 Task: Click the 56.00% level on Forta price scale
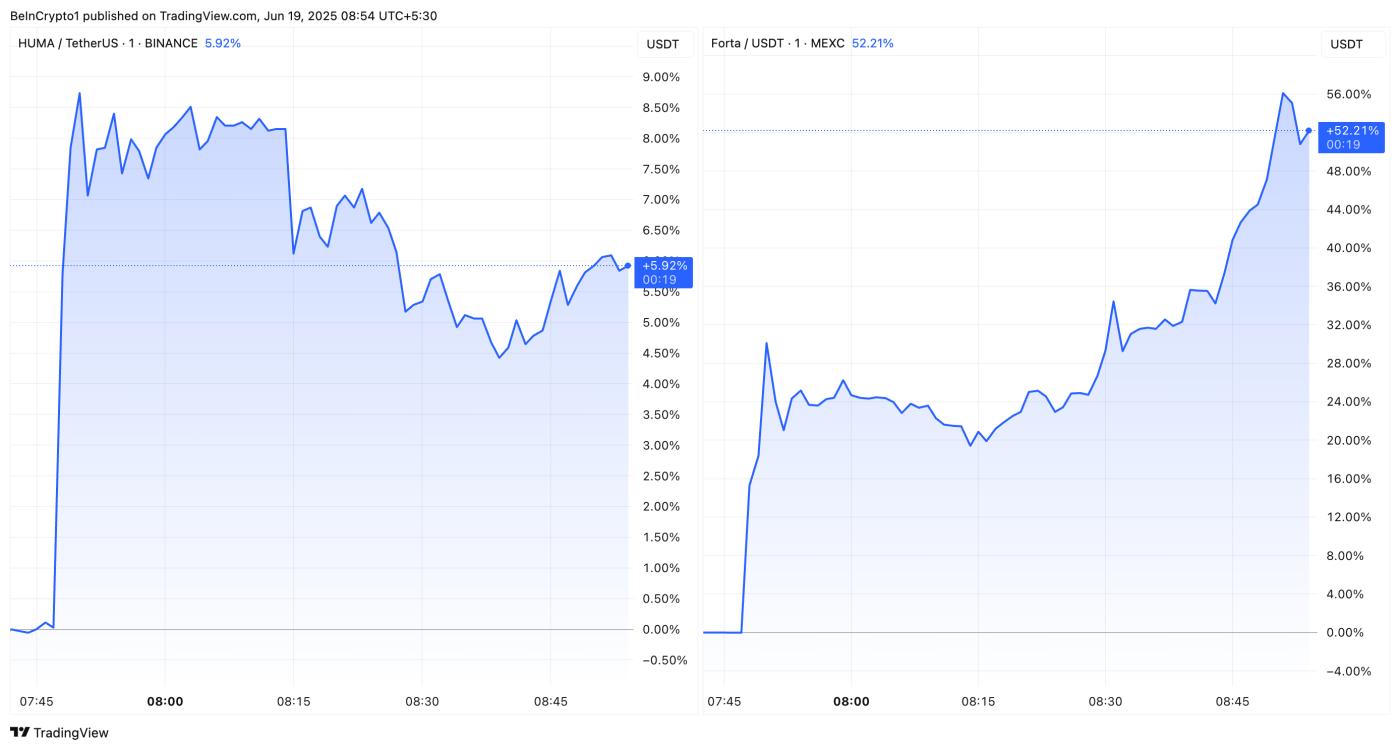click(1347, 94)
